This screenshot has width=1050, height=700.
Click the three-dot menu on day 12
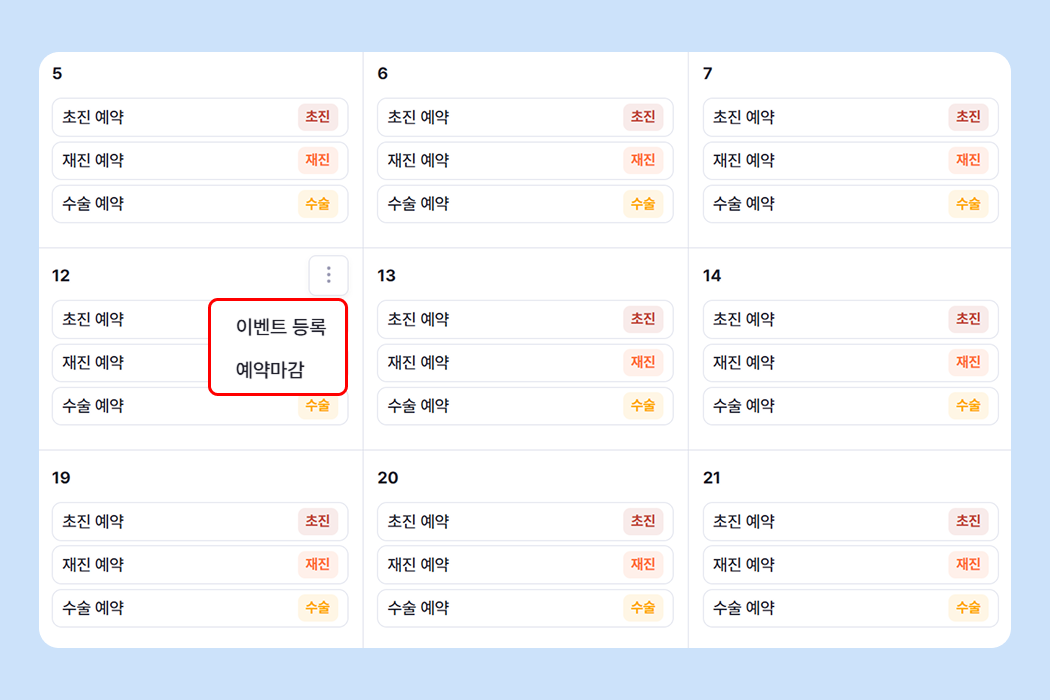(328, 275)
